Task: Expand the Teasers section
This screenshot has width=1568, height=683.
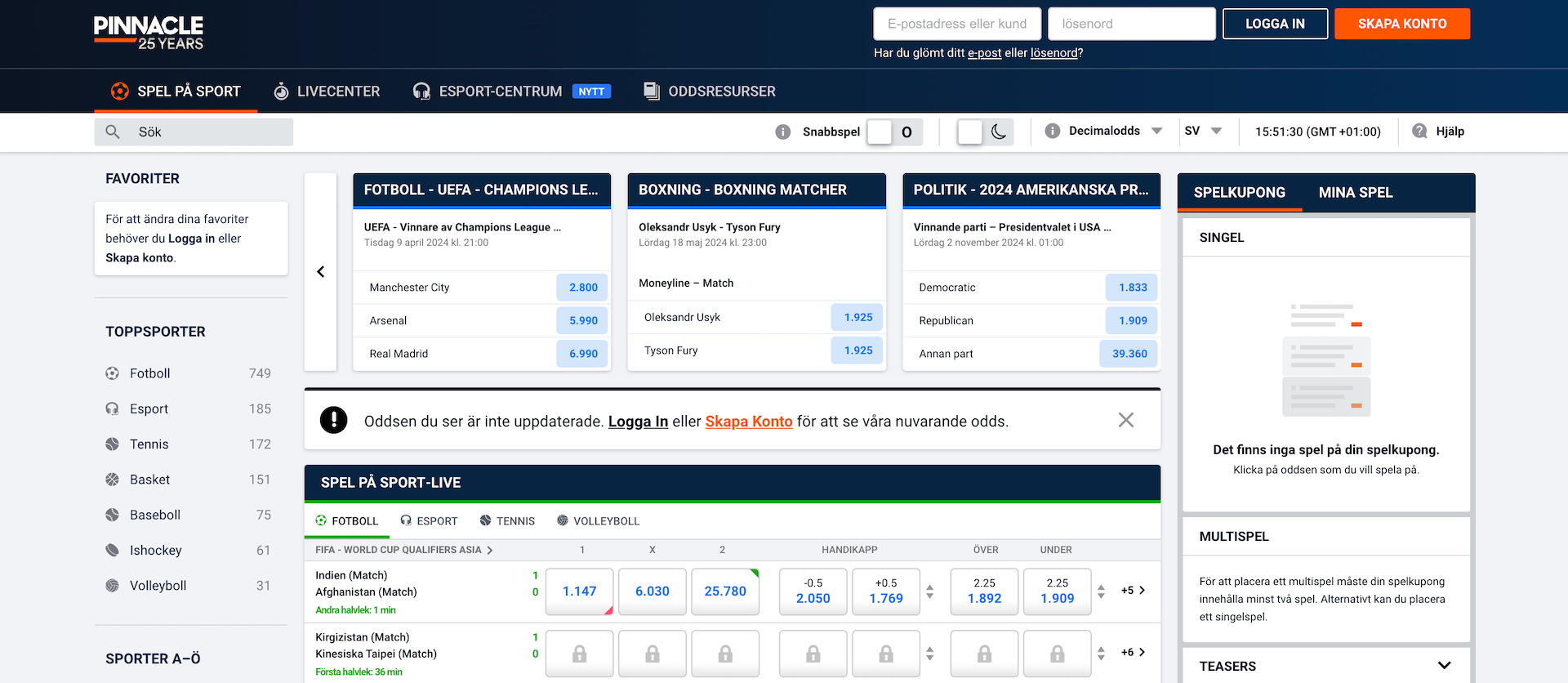Action: [1443, 666]
